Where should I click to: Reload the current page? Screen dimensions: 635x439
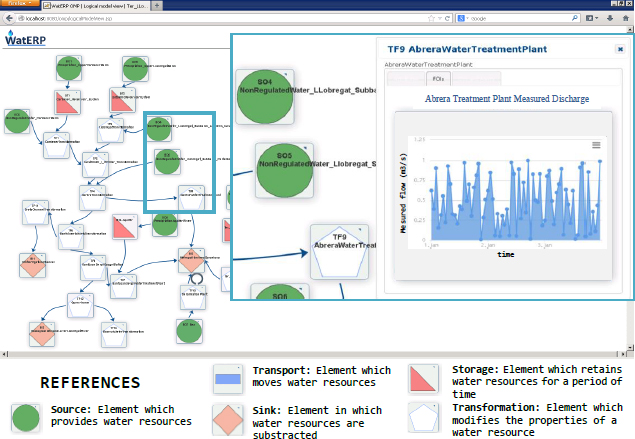pyautogui.click(x=447, y=18)
